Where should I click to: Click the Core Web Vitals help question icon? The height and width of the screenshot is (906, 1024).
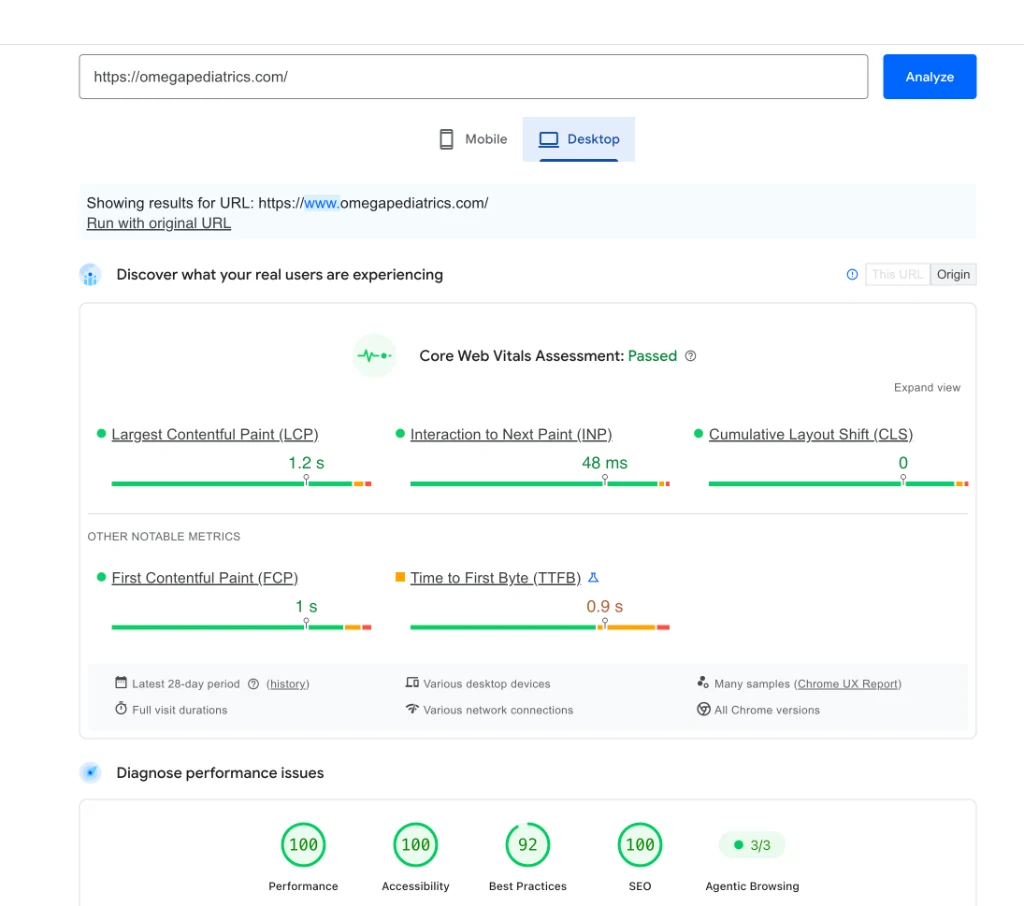690,356
